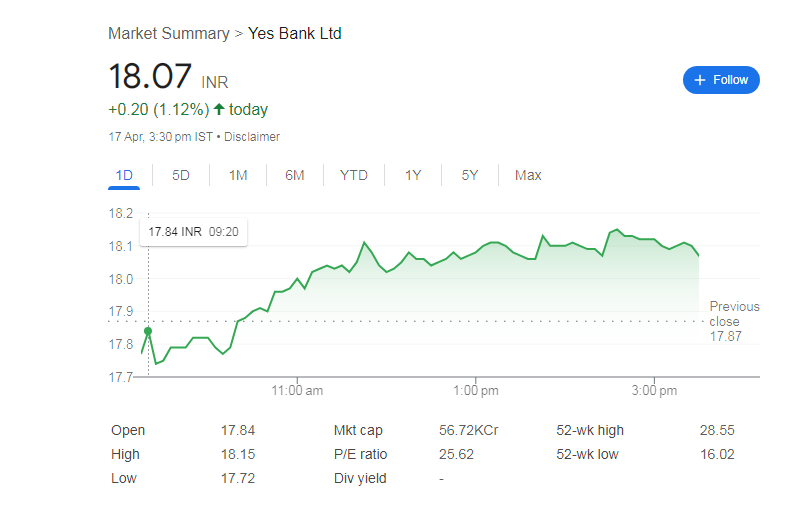Click the Mkt cap value 56.72KCr

469,431
